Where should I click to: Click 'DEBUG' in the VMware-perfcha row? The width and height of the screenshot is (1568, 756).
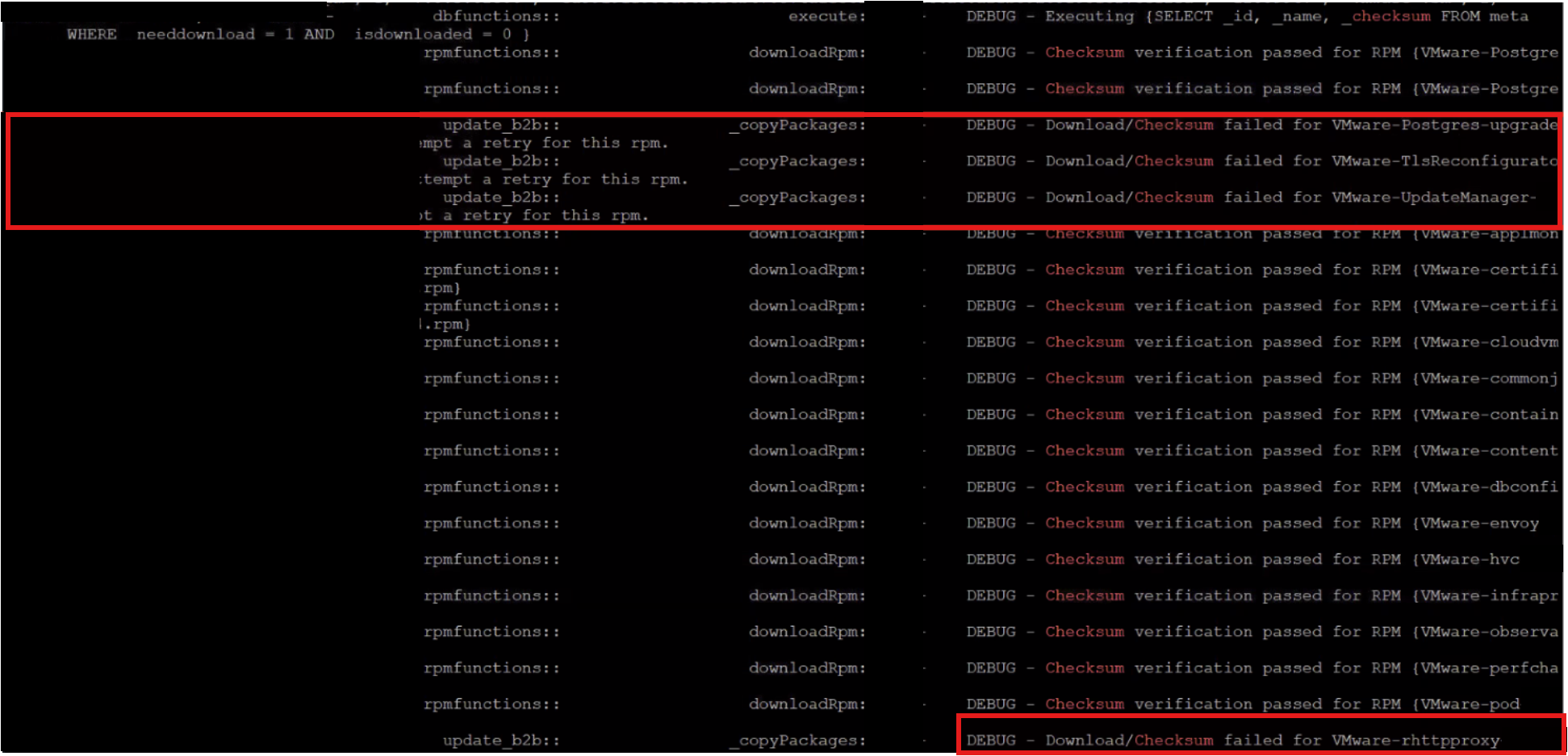click(991, 669)
